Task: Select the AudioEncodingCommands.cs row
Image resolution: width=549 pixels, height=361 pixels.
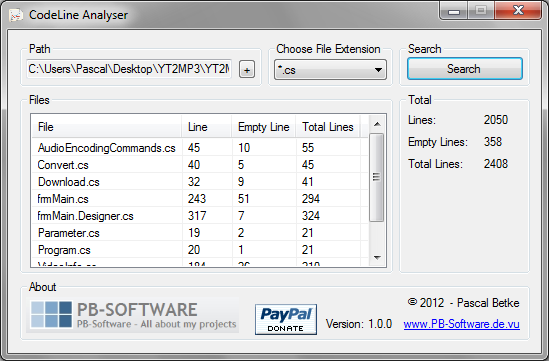Action: pos(200,148)
